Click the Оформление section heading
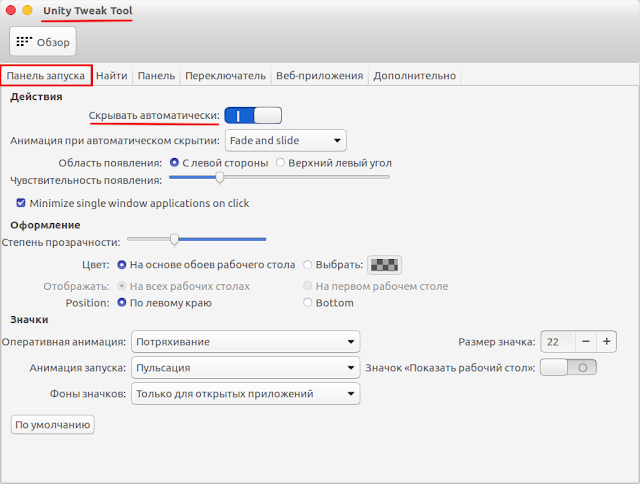Viewport: 640px width, 484px height. click(x=45, y=225)
